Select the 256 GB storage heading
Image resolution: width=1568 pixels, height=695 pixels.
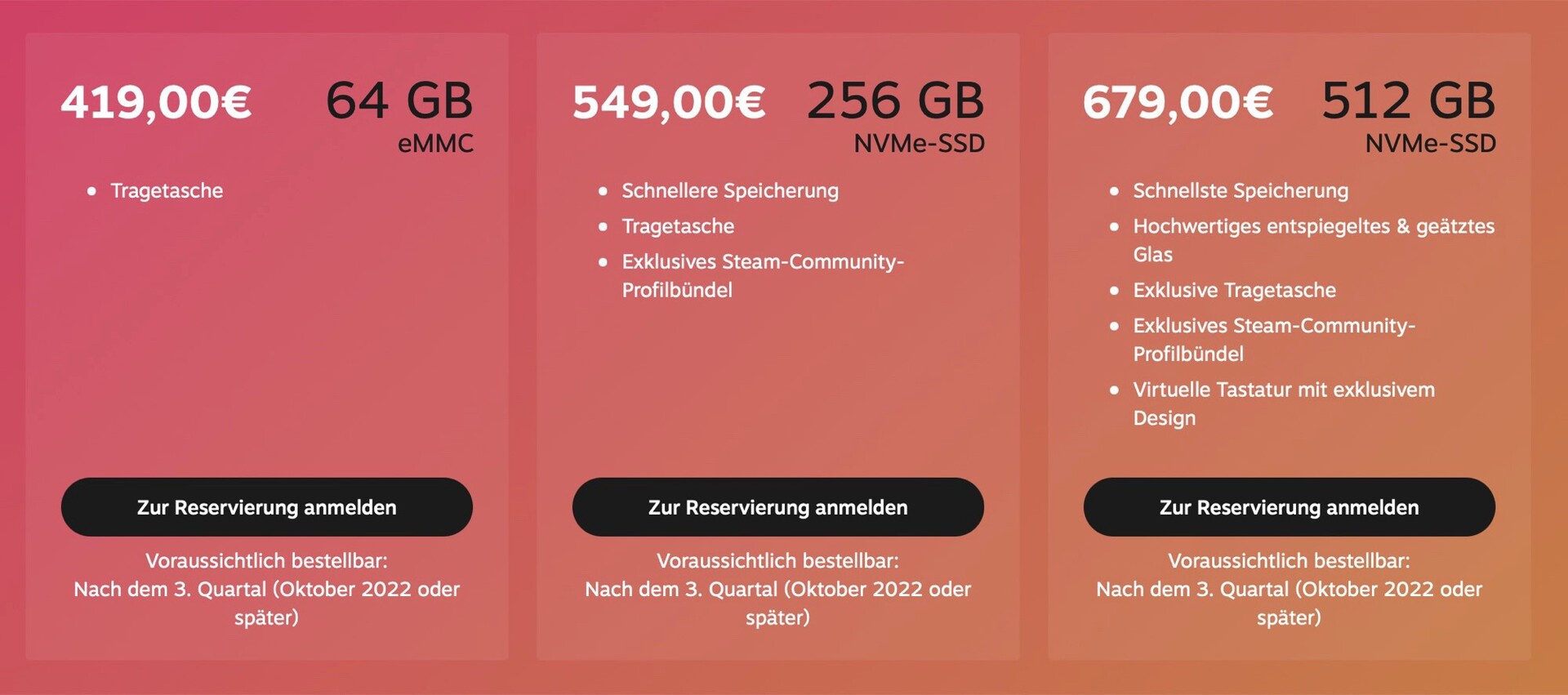click(896, 101)
